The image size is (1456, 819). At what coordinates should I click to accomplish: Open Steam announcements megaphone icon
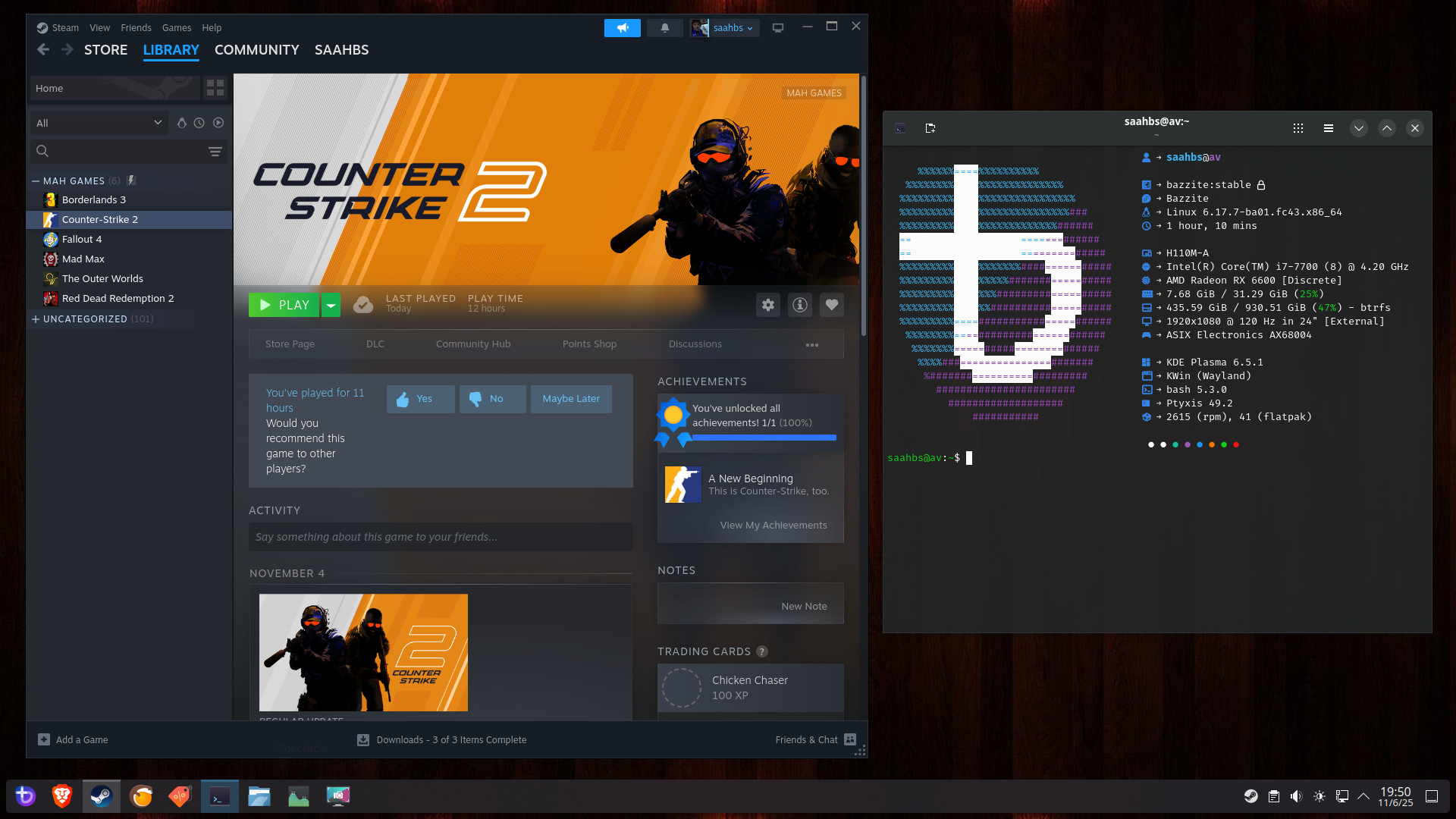(x=623, y=28)
